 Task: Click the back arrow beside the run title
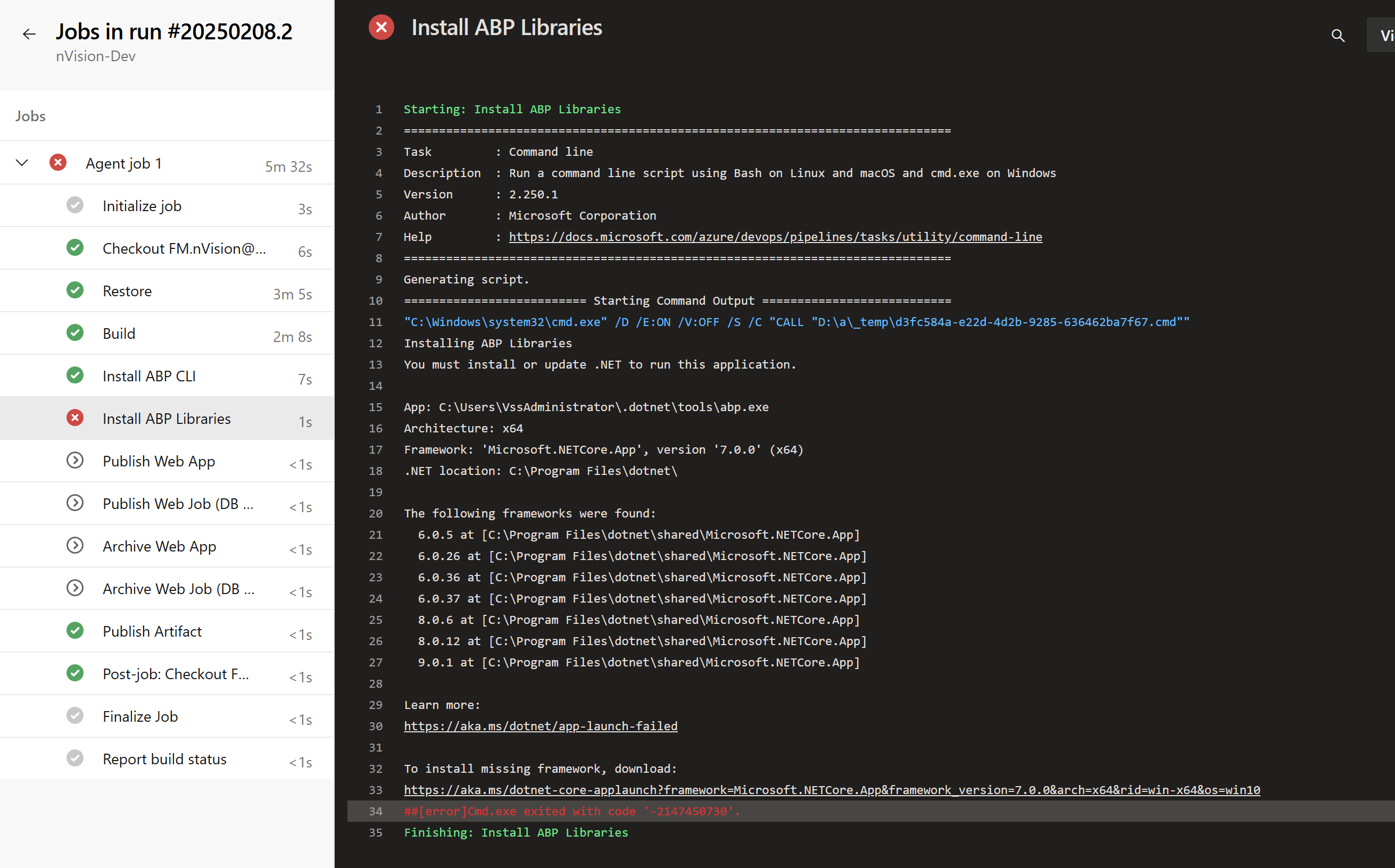pos(29,35)
